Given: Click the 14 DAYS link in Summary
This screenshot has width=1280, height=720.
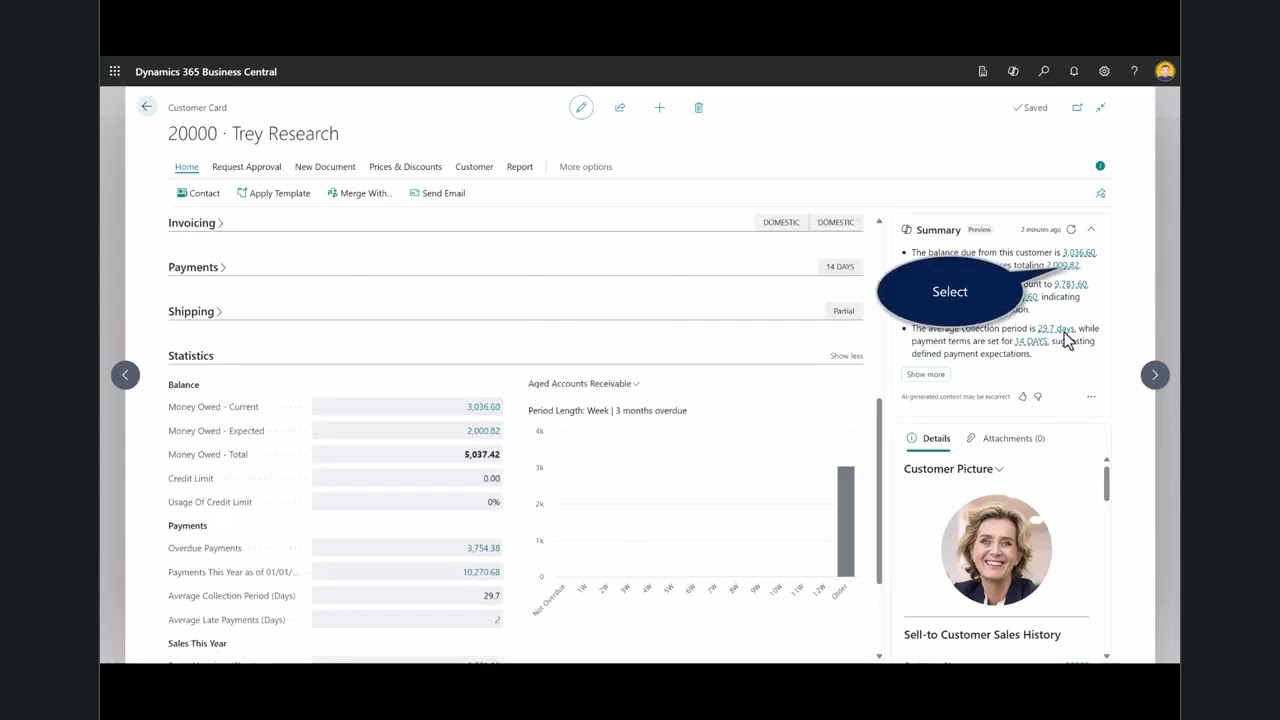Looking at the screenshot, I should [x=1031, y=341].
